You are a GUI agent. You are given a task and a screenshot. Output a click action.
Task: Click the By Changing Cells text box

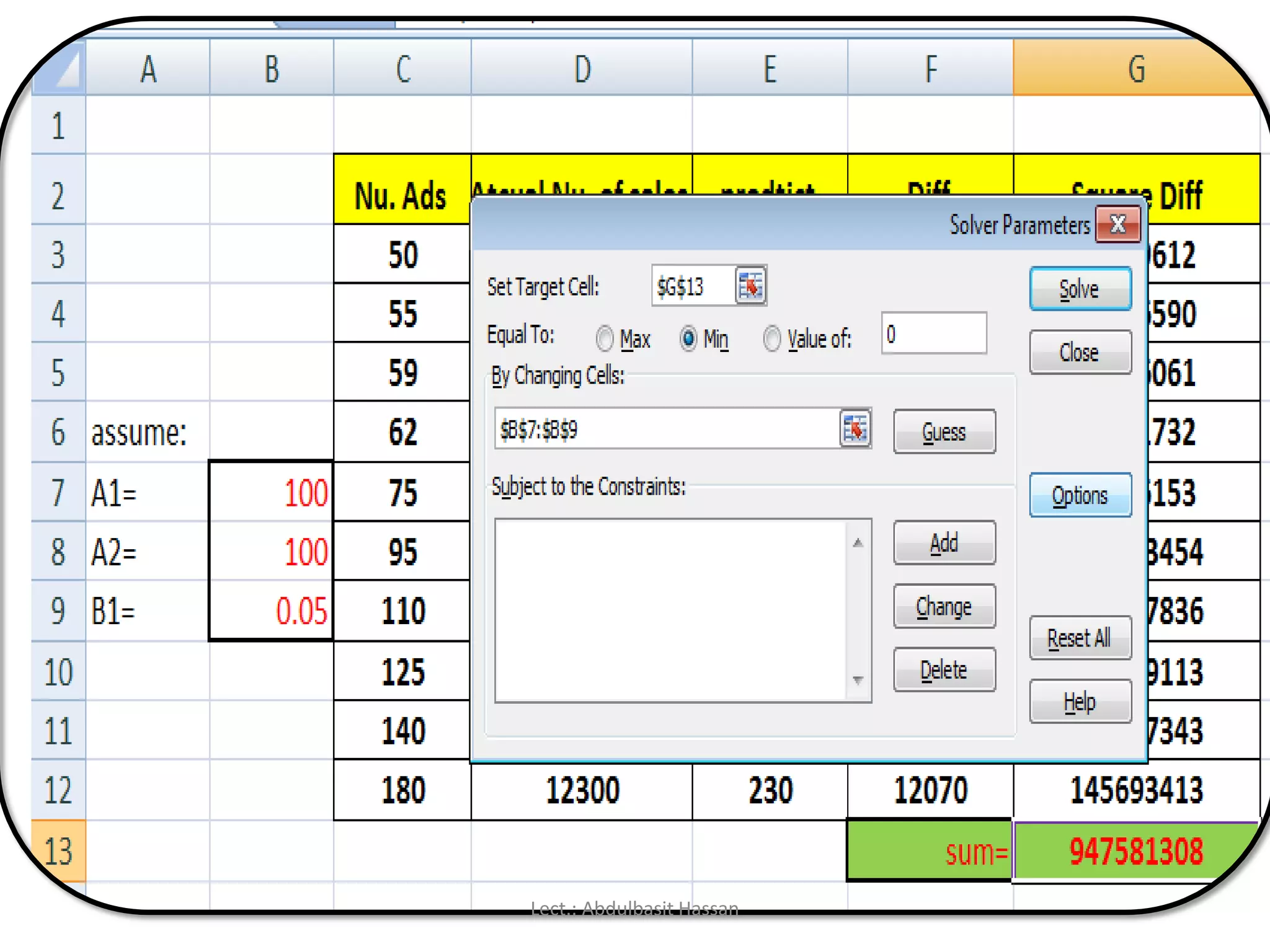[667, 429]
